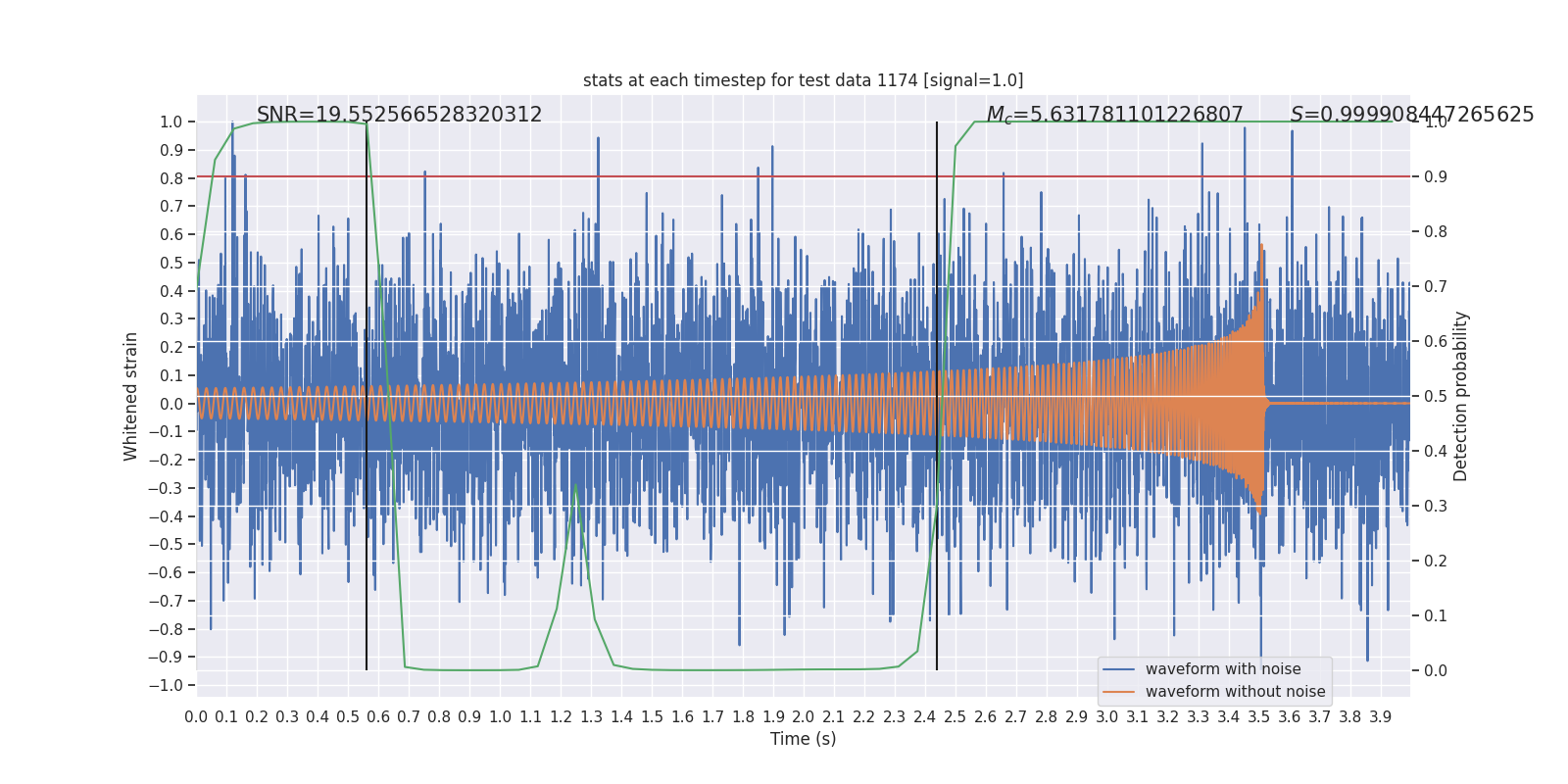Click the 3.9 tick on the time axis
This screenshot has height=784, width=1568.
1380,717
